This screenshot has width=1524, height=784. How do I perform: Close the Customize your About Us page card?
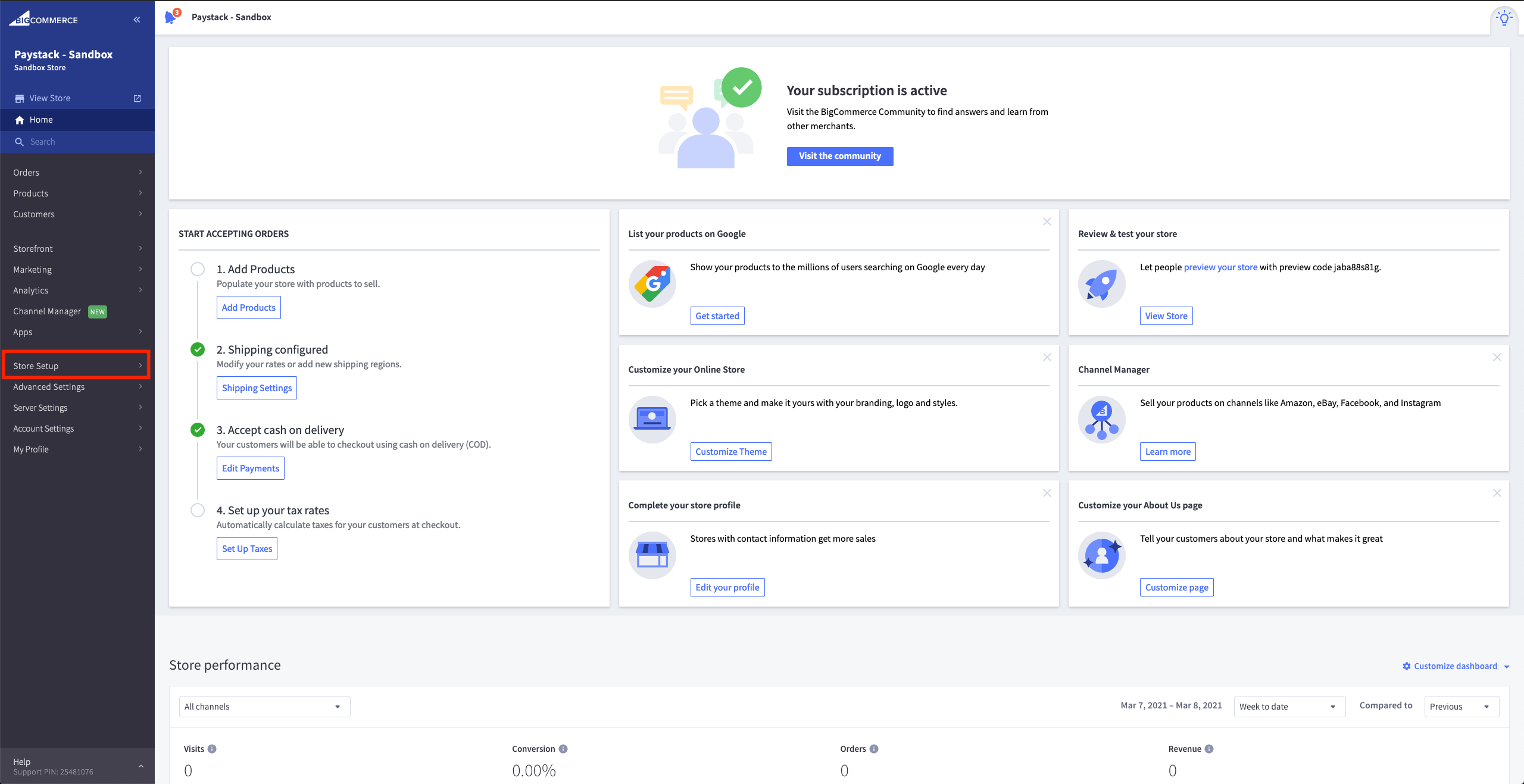(1497, 493)
